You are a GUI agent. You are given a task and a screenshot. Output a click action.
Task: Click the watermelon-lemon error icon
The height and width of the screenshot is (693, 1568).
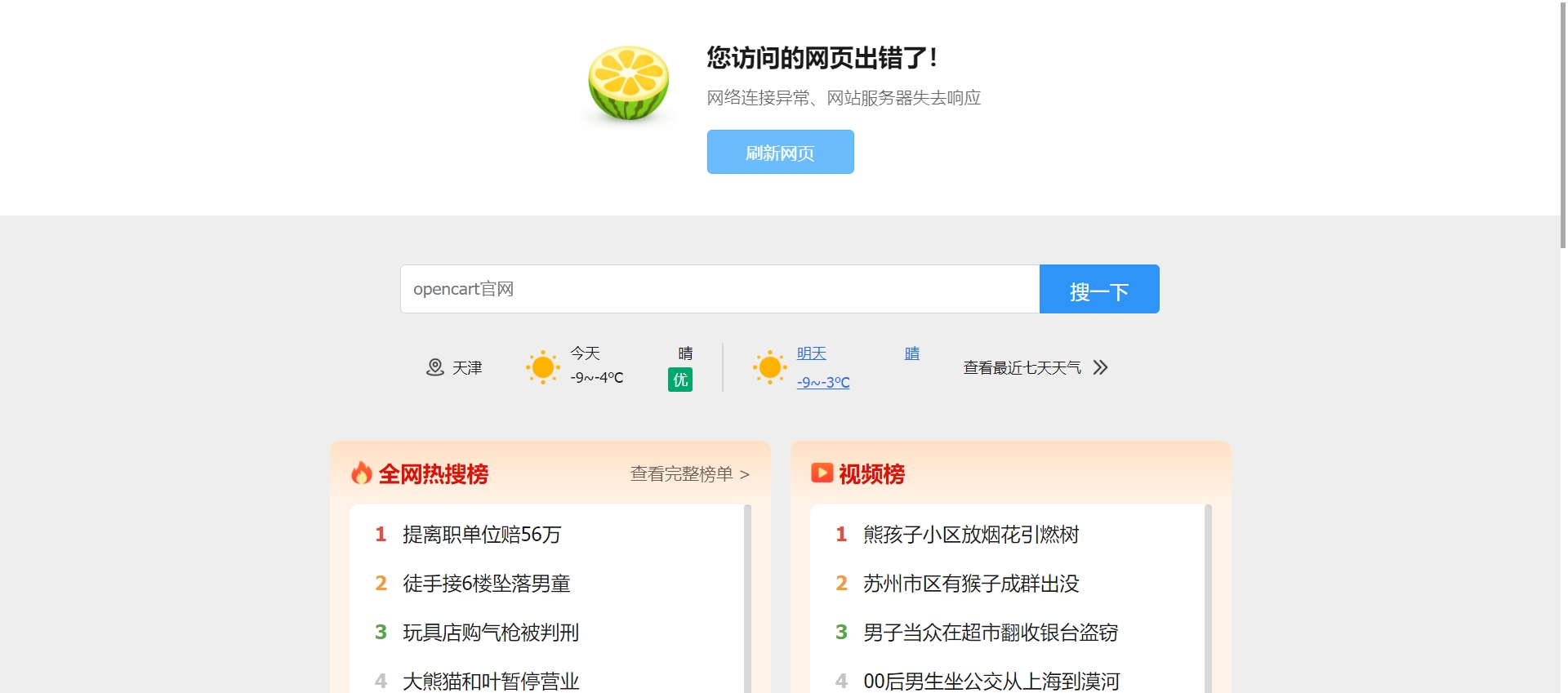coord(629,83)
